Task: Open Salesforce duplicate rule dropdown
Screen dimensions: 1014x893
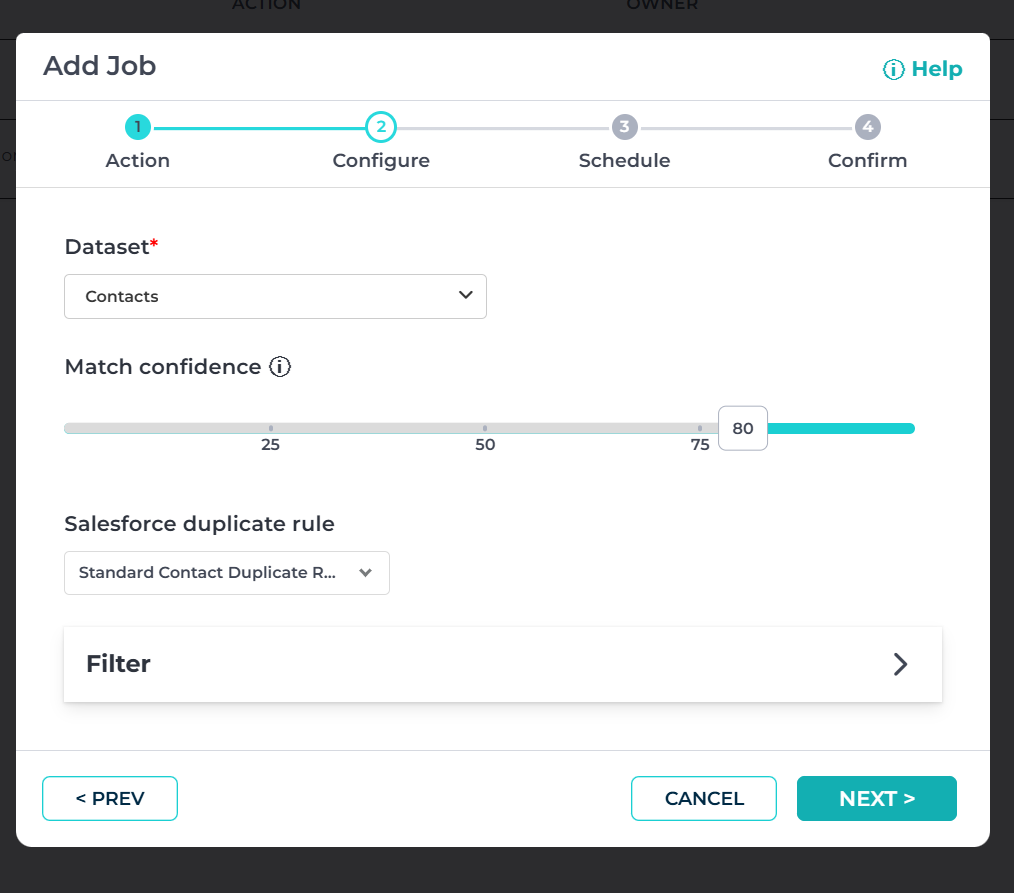Action: click(227, 573)
